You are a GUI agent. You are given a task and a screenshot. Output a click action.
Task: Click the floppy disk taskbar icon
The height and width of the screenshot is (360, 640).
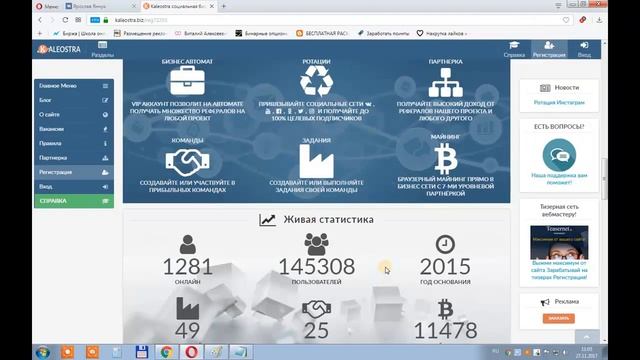pyautogui.click(x=142, y=352)
